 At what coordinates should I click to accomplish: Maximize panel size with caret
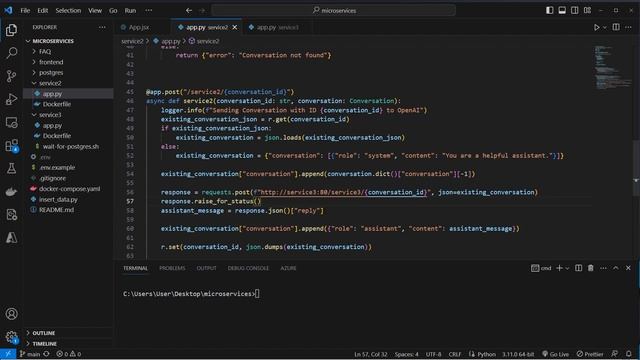point(616,268)
